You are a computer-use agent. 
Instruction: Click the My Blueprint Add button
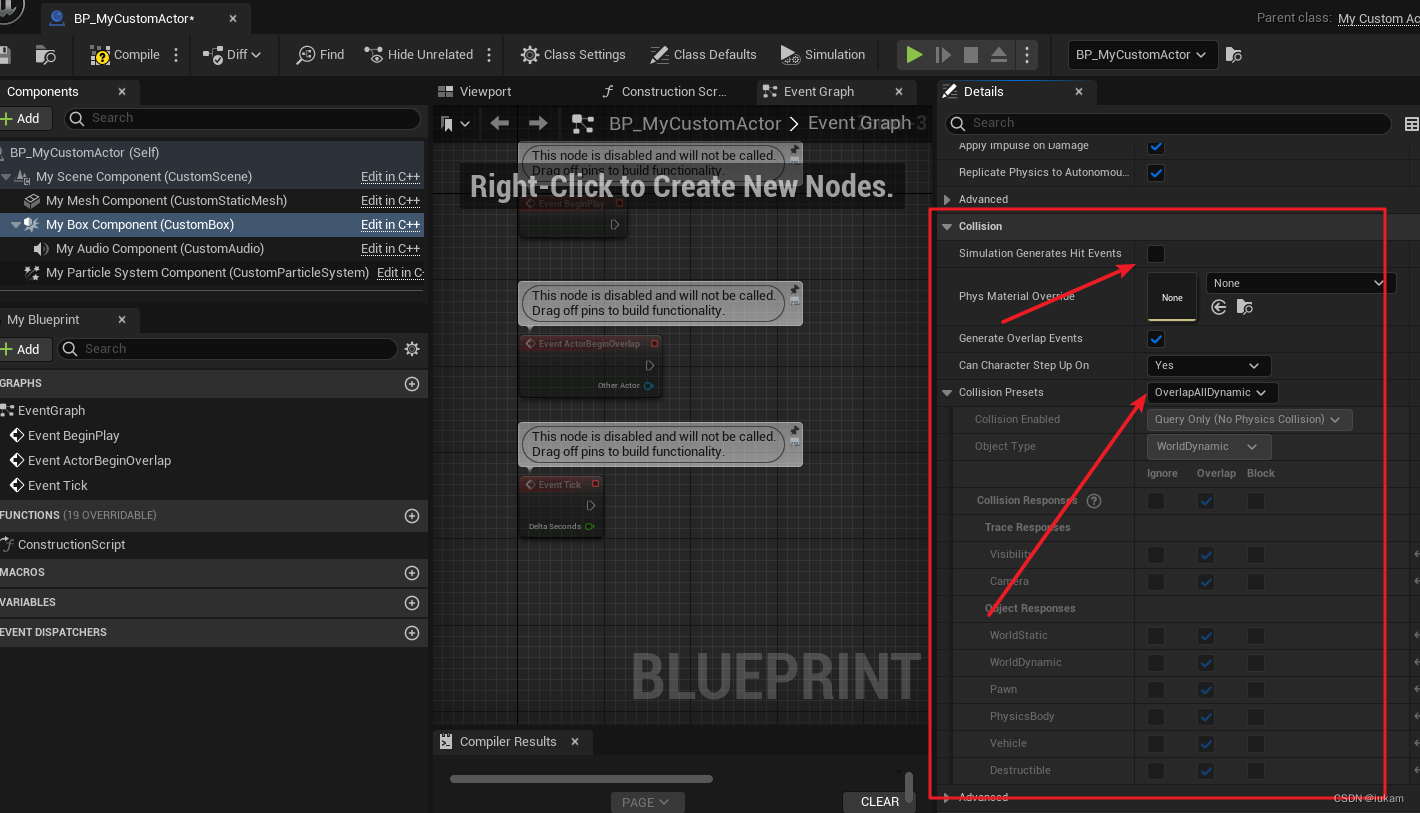21,349
